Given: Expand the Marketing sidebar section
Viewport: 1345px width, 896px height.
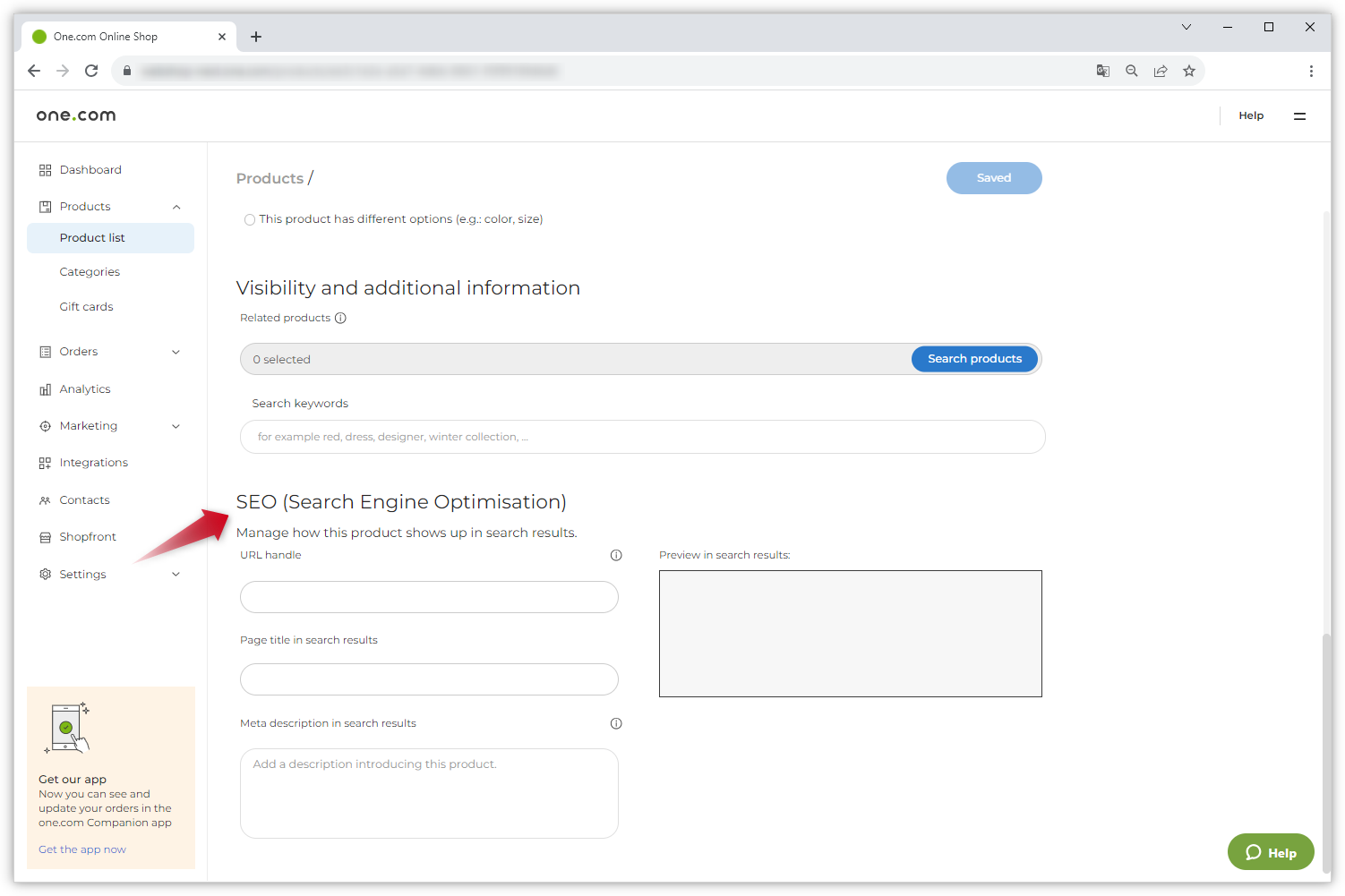Looking at the screenshot, I should pos(176,426).
